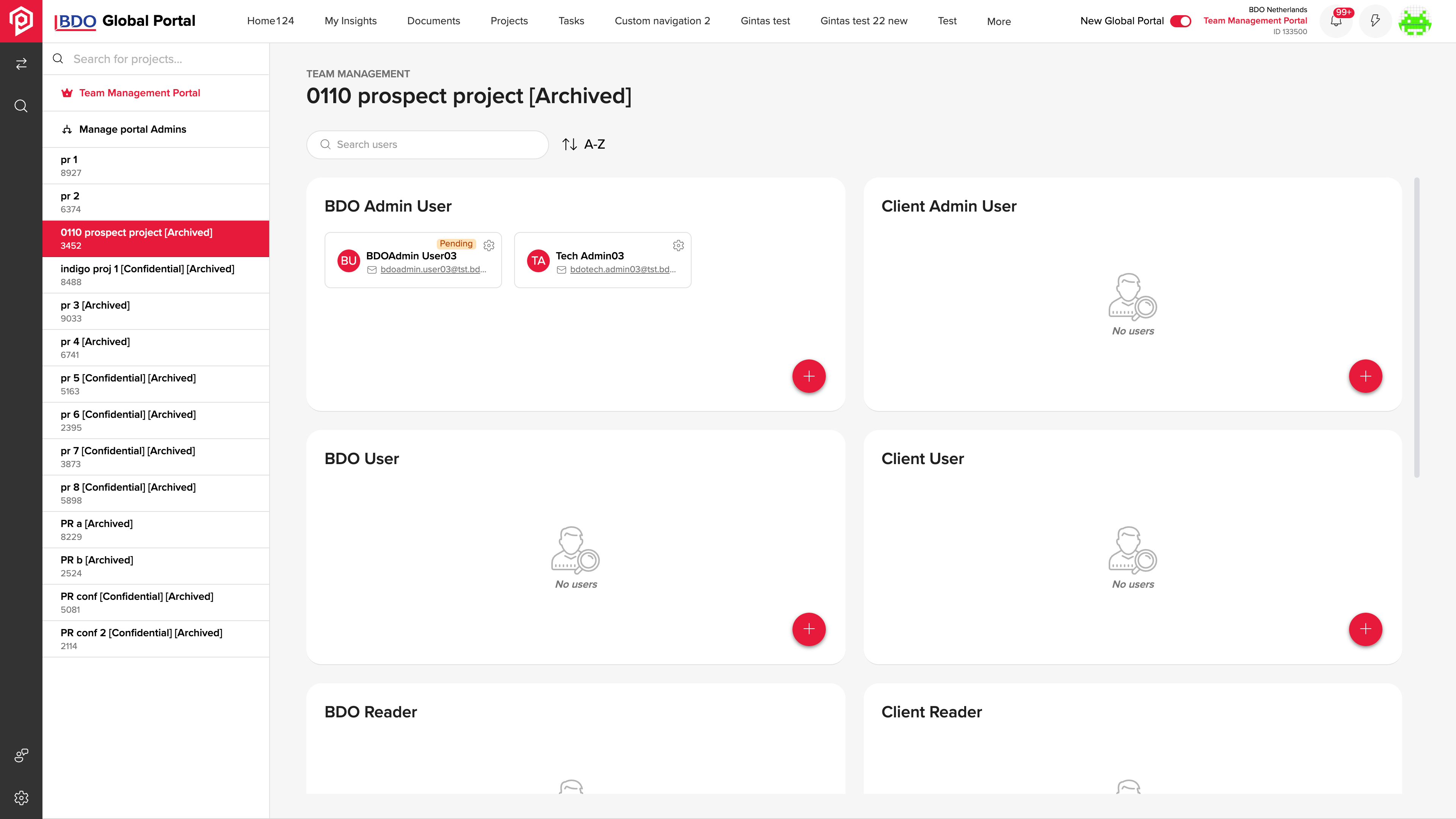Open the Home124 navigation item
The image size is (1456, 819).
(x=271, y=21)
